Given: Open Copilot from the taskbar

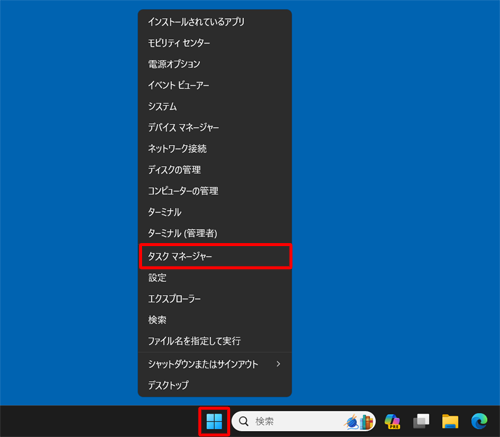Looking at the screenshot, I should click(392, 421).
